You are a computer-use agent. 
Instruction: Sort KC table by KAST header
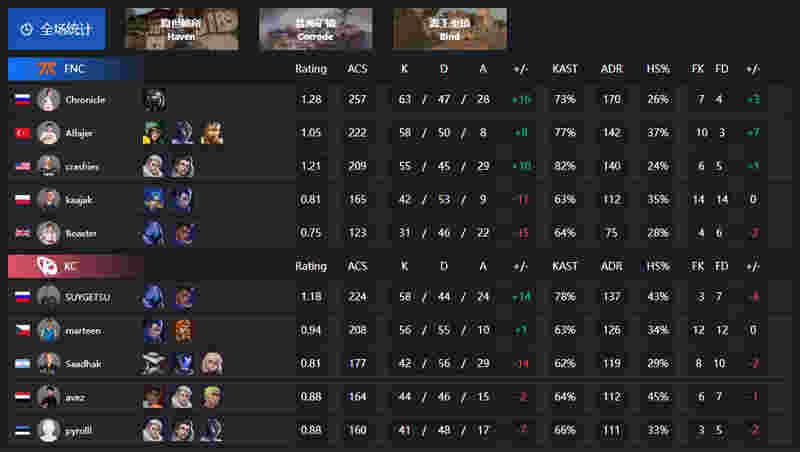coord(565,266)
